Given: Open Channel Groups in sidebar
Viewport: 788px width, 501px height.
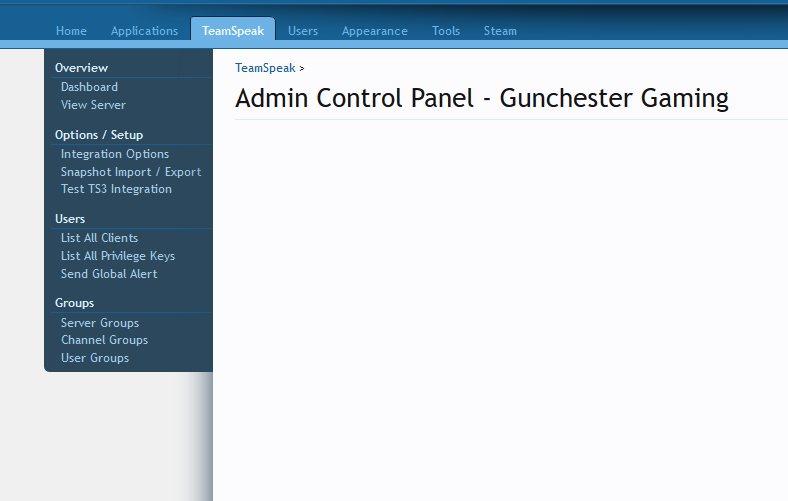Looking at the screenshot, I should pyautogui.click(x=104, y=340).
